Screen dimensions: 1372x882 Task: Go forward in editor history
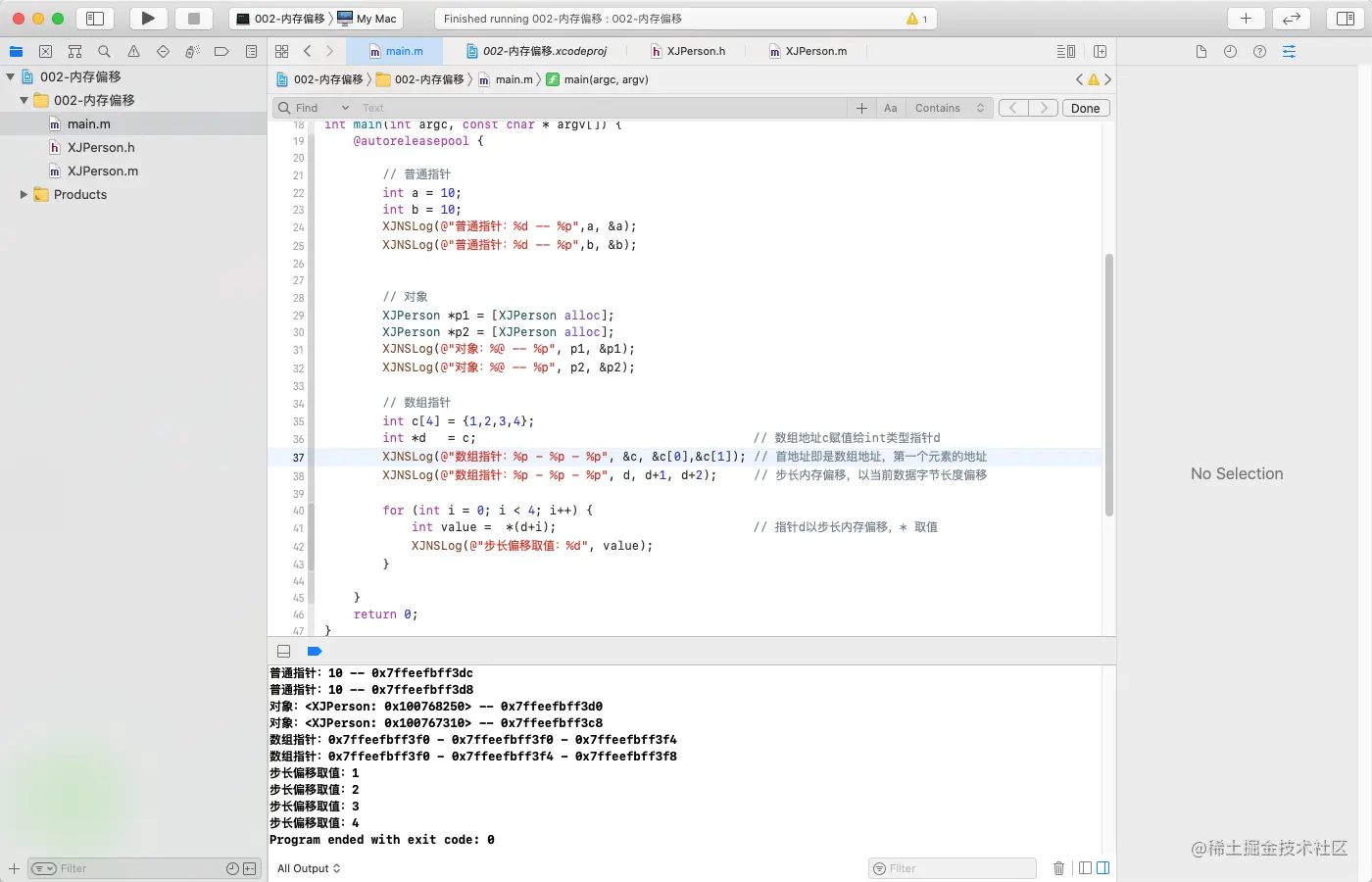tap(329, 51)
